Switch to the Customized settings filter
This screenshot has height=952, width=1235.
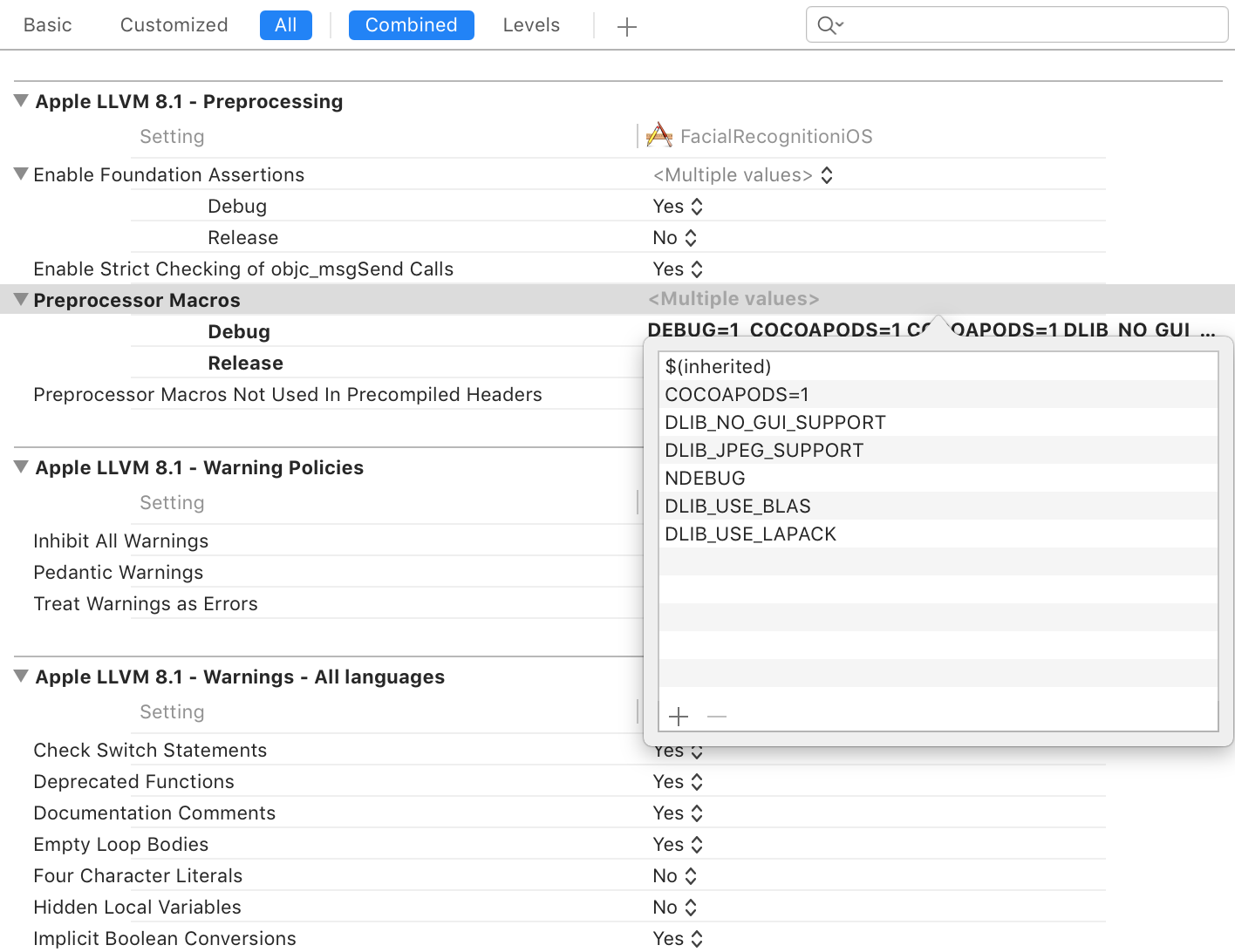click(174, 25)
